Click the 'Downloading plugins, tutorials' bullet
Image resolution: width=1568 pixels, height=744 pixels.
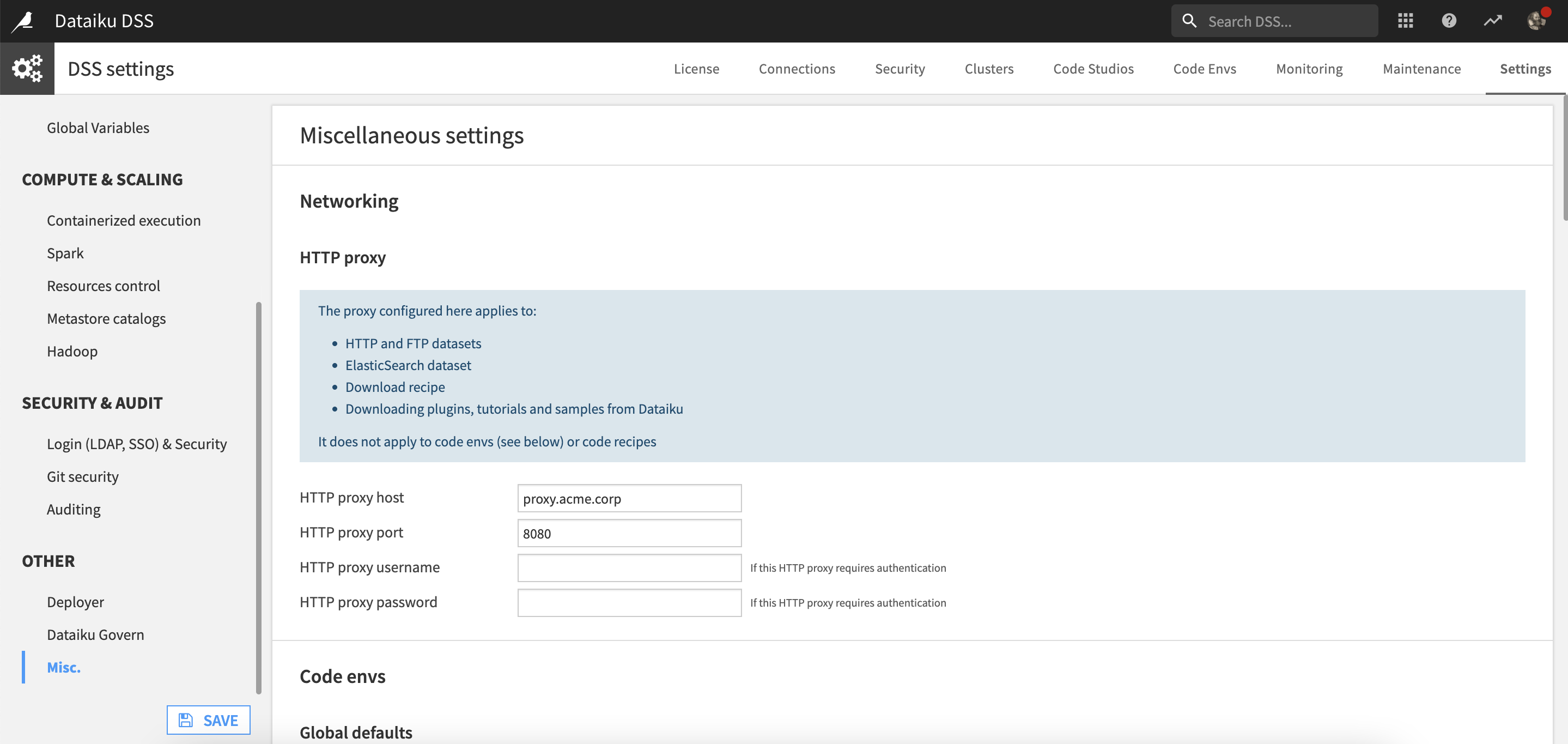(514, 409)
